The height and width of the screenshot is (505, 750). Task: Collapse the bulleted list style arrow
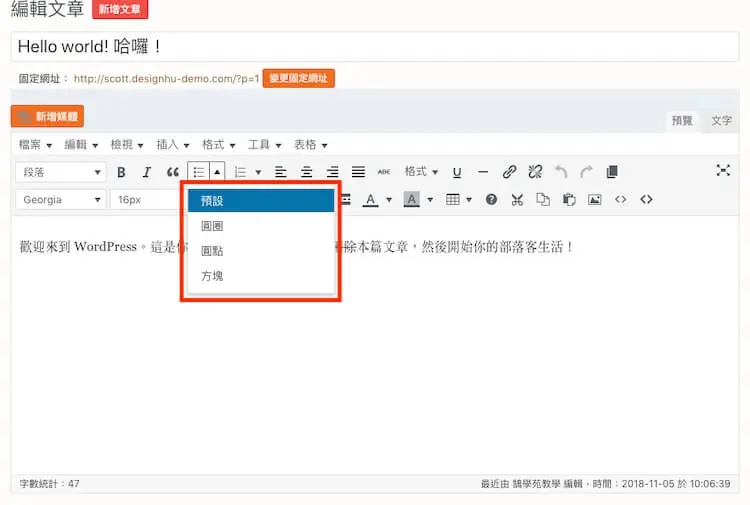click(x=217, y=172)
